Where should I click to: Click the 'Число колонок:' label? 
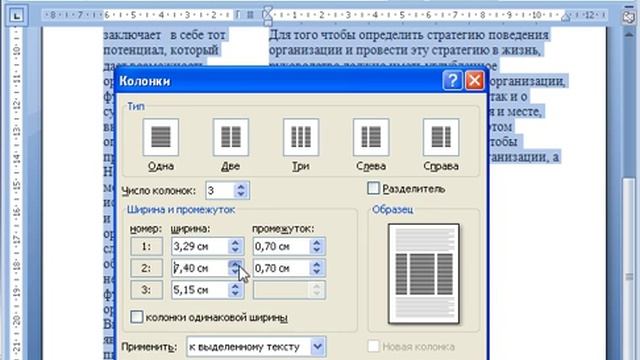pyautogui.click(x=159, y=191)
